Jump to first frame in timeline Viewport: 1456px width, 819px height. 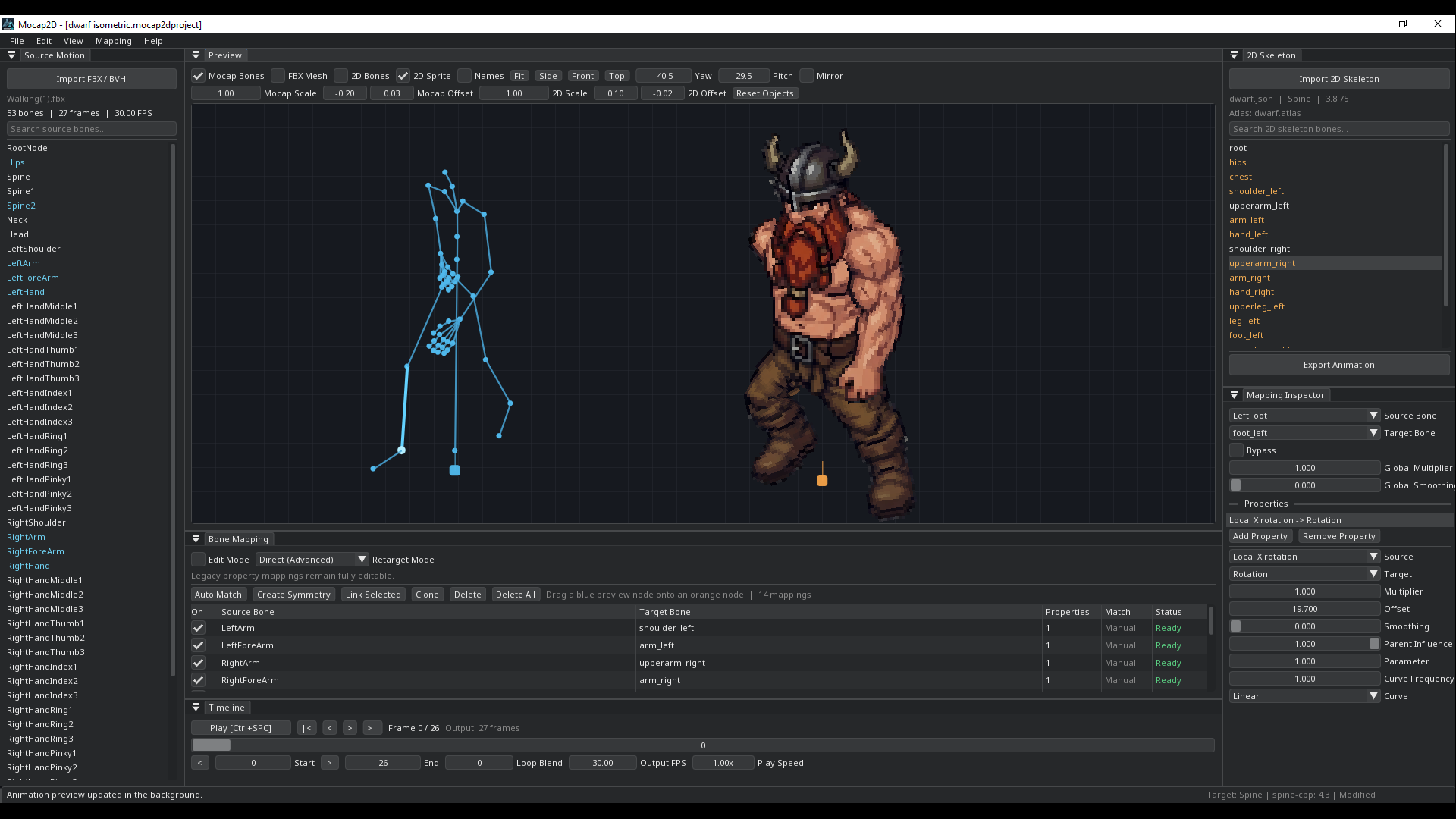pyautogui.click(x=307, y=728)
